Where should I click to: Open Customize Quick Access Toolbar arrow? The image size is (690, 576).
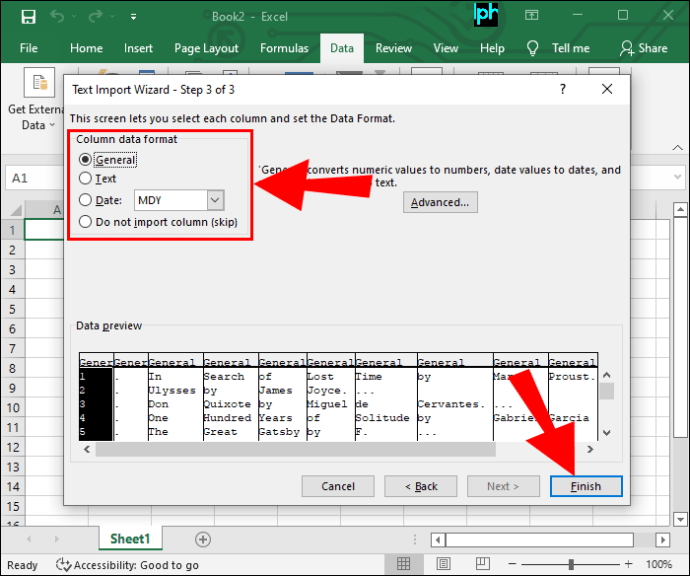pos(133,17)
